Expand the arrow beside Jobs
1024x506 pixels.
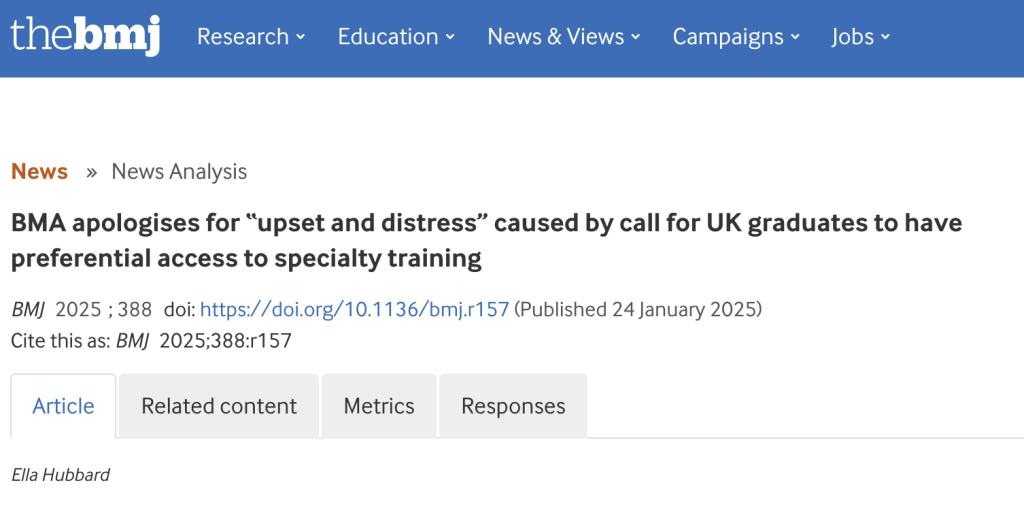point(885,38)
